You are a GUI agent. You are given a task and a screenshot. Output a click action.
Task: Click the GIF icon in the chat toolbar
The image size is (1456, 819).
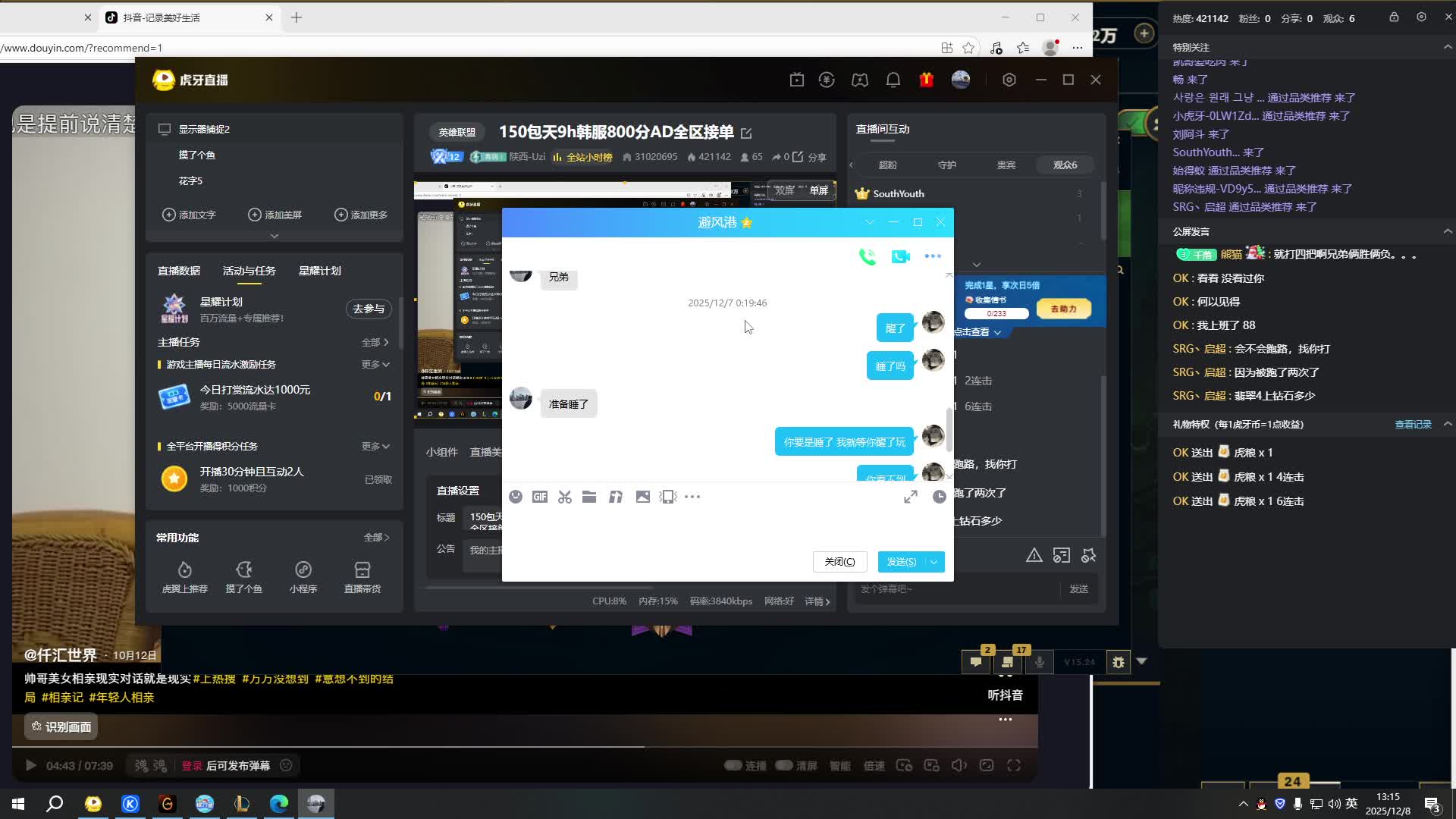(x=540, y=497)
